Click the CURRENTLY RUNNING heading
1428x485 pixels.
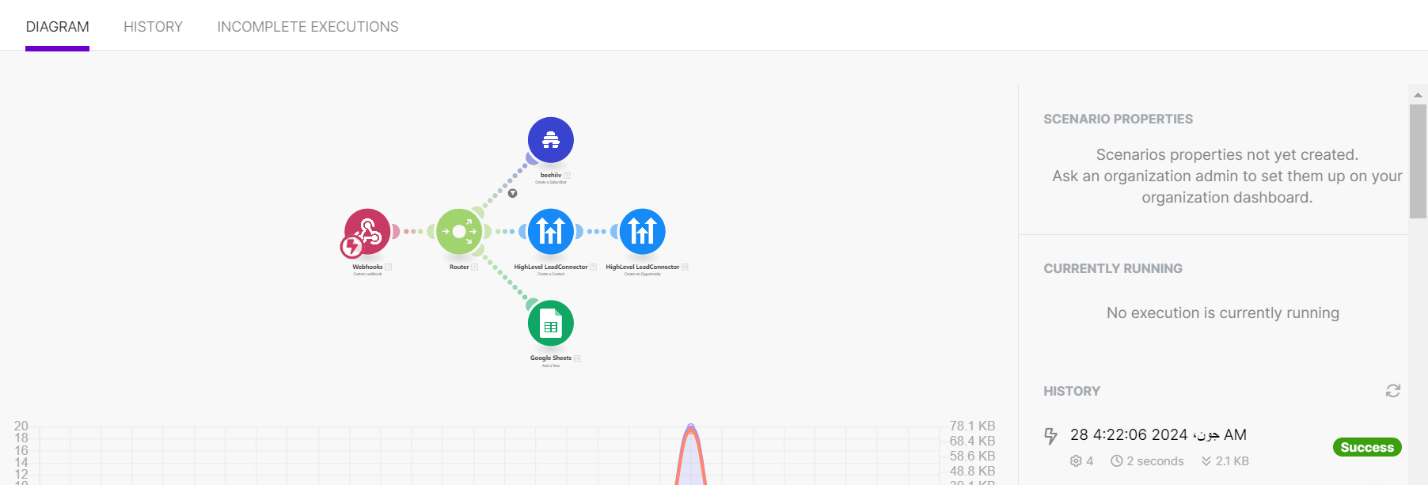coord(1113,269)
